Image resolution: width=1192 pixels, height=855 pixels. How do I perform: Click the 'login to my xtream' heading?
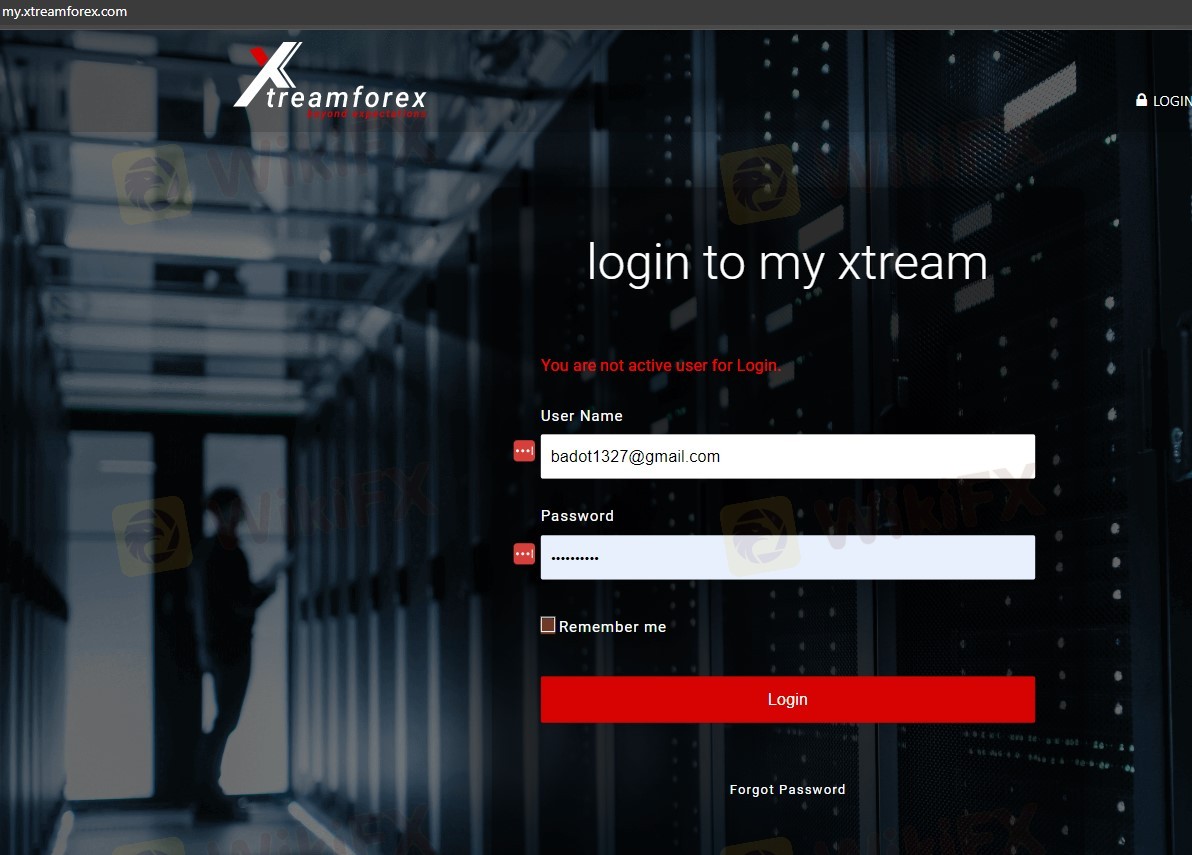pos(788,263)
